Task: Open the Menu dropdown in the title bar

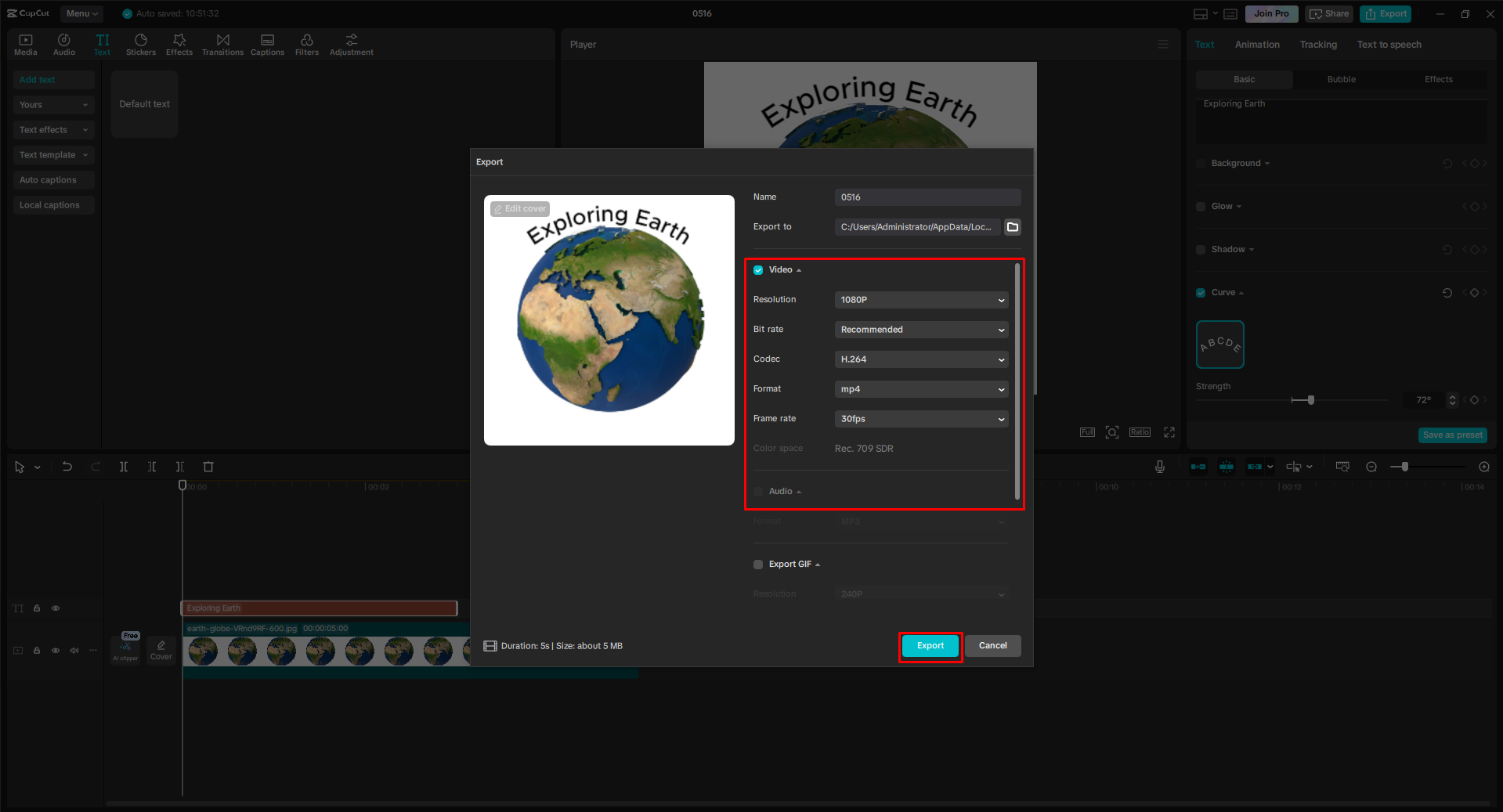Action: 81,13
